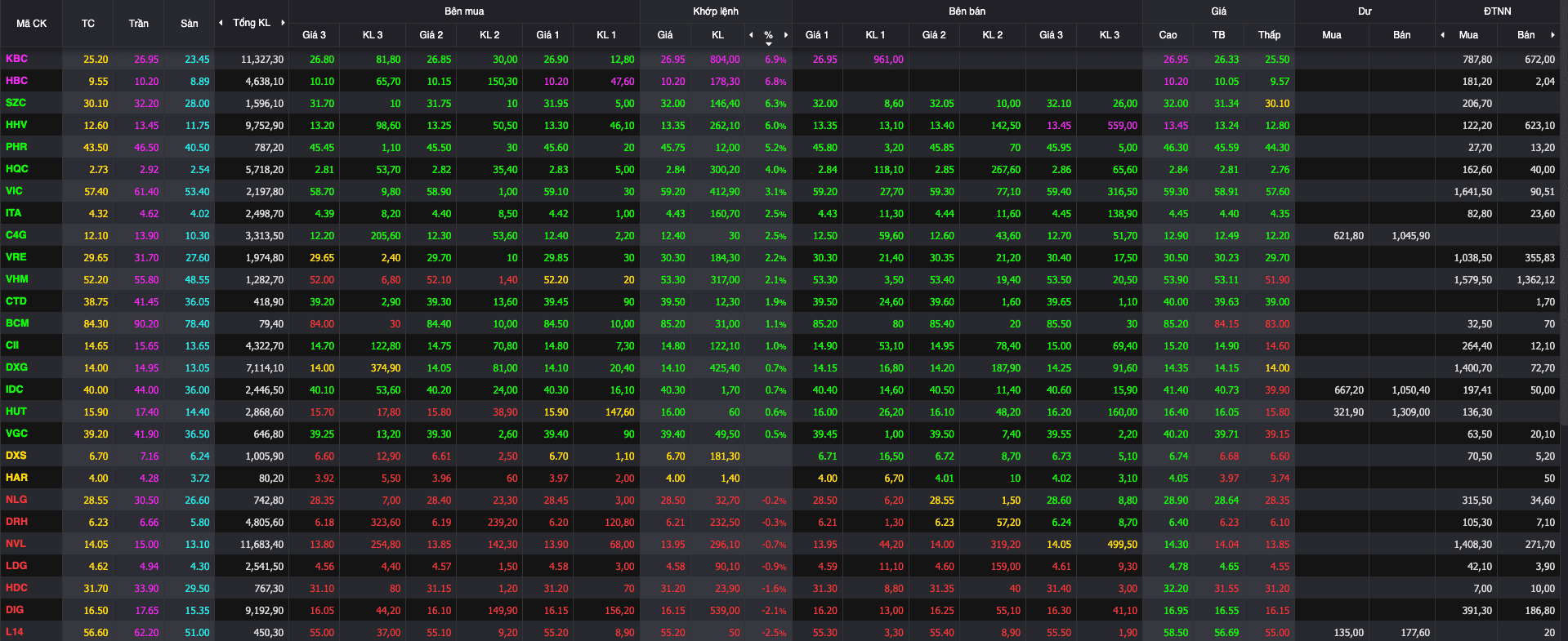Open stock symbol SZC
The width and height of the screenshot is (1568, 641).
click(x=16, y=103)
